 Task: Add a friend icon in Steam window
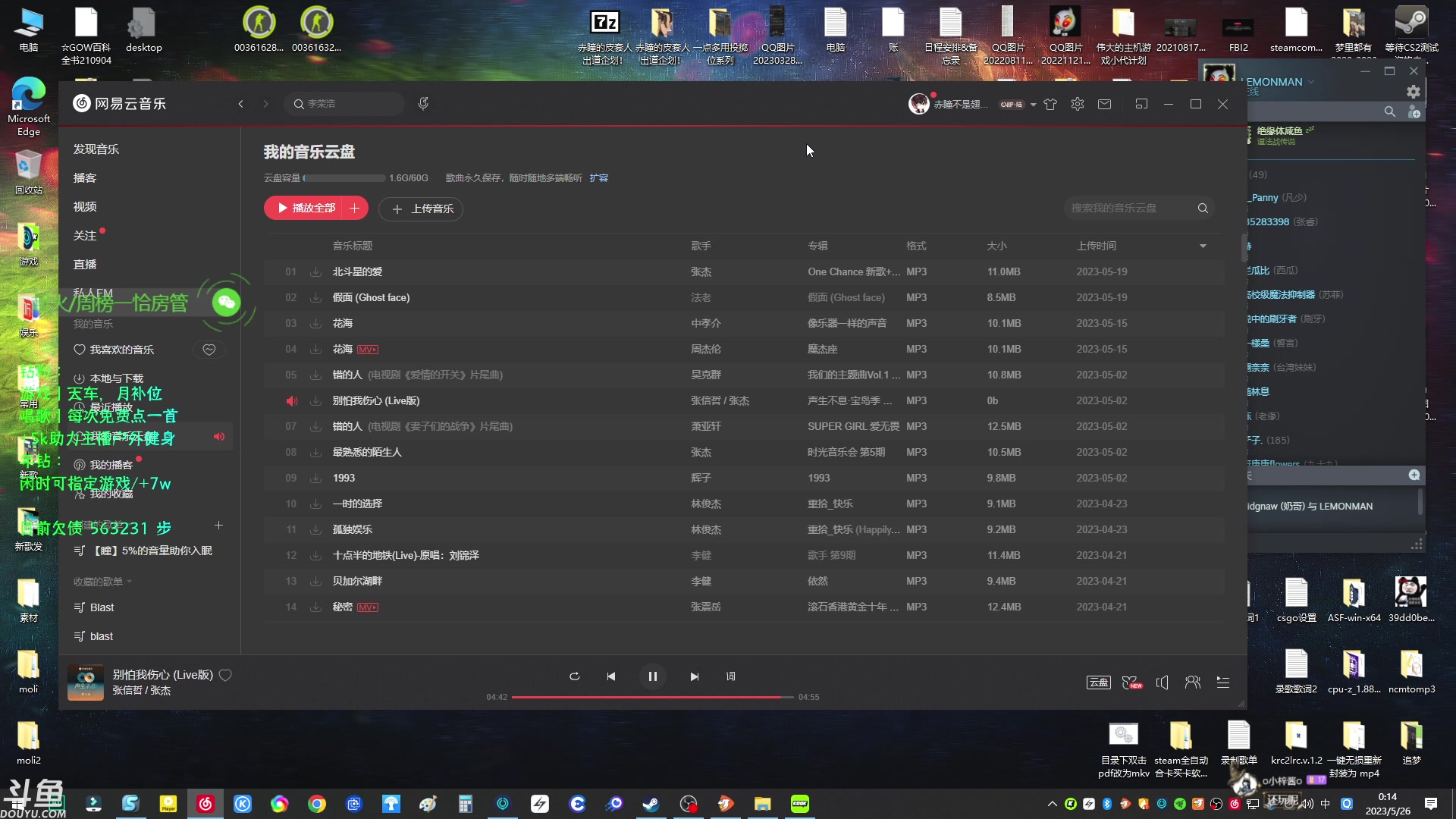[1414, 111]
